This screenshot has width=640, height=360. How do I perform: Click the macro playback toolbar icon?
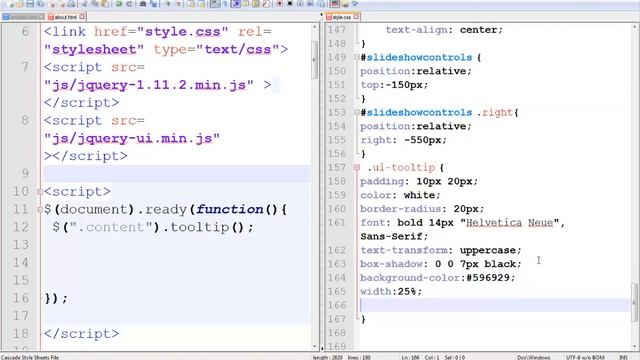point(300,4)
